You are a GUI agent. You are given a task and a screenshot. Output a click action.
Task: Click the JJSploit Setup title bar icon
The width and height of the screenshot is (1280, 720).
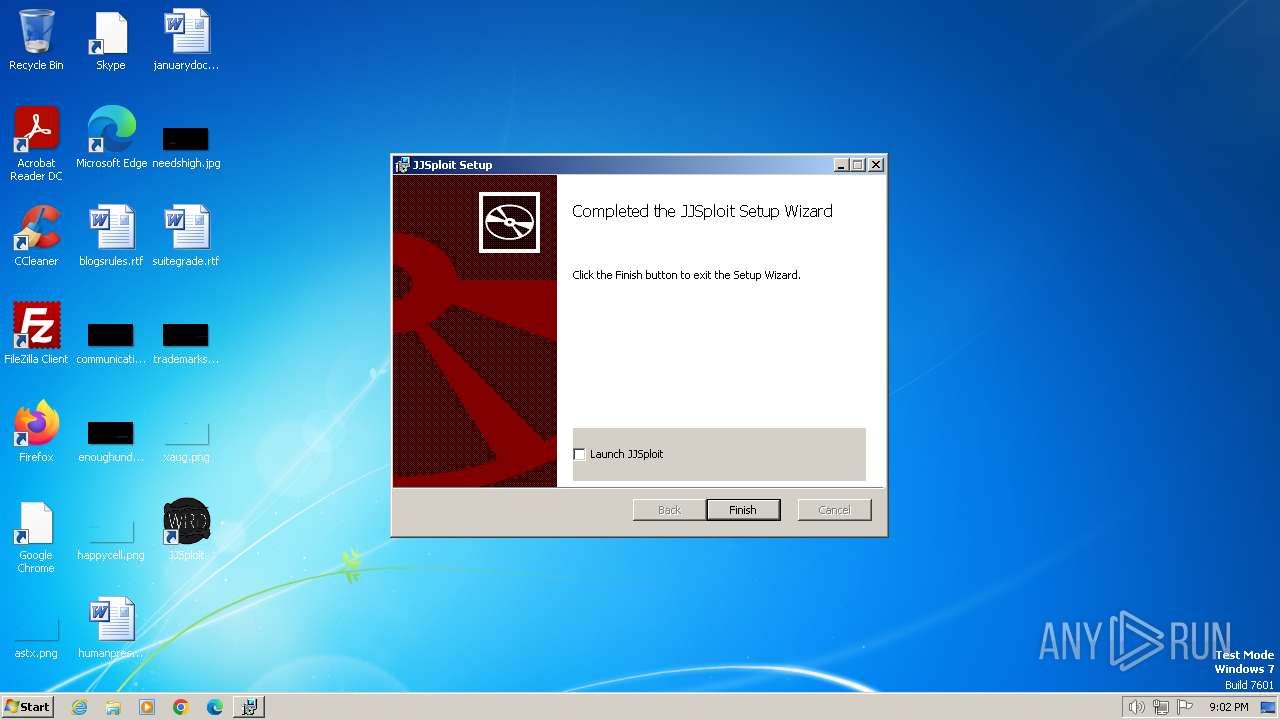coord(403,165)
